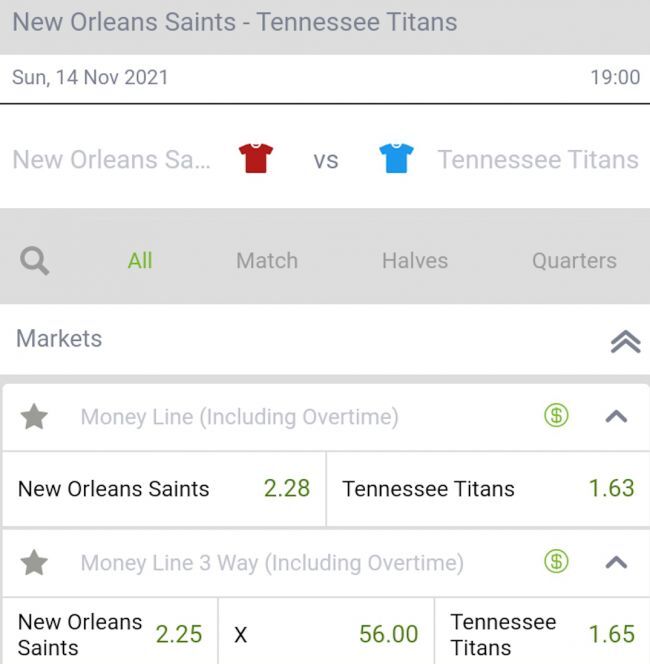The width and height of the screenshot is (650, 664).
Task: Select the All markets tab
Action: tap(140, 261)
